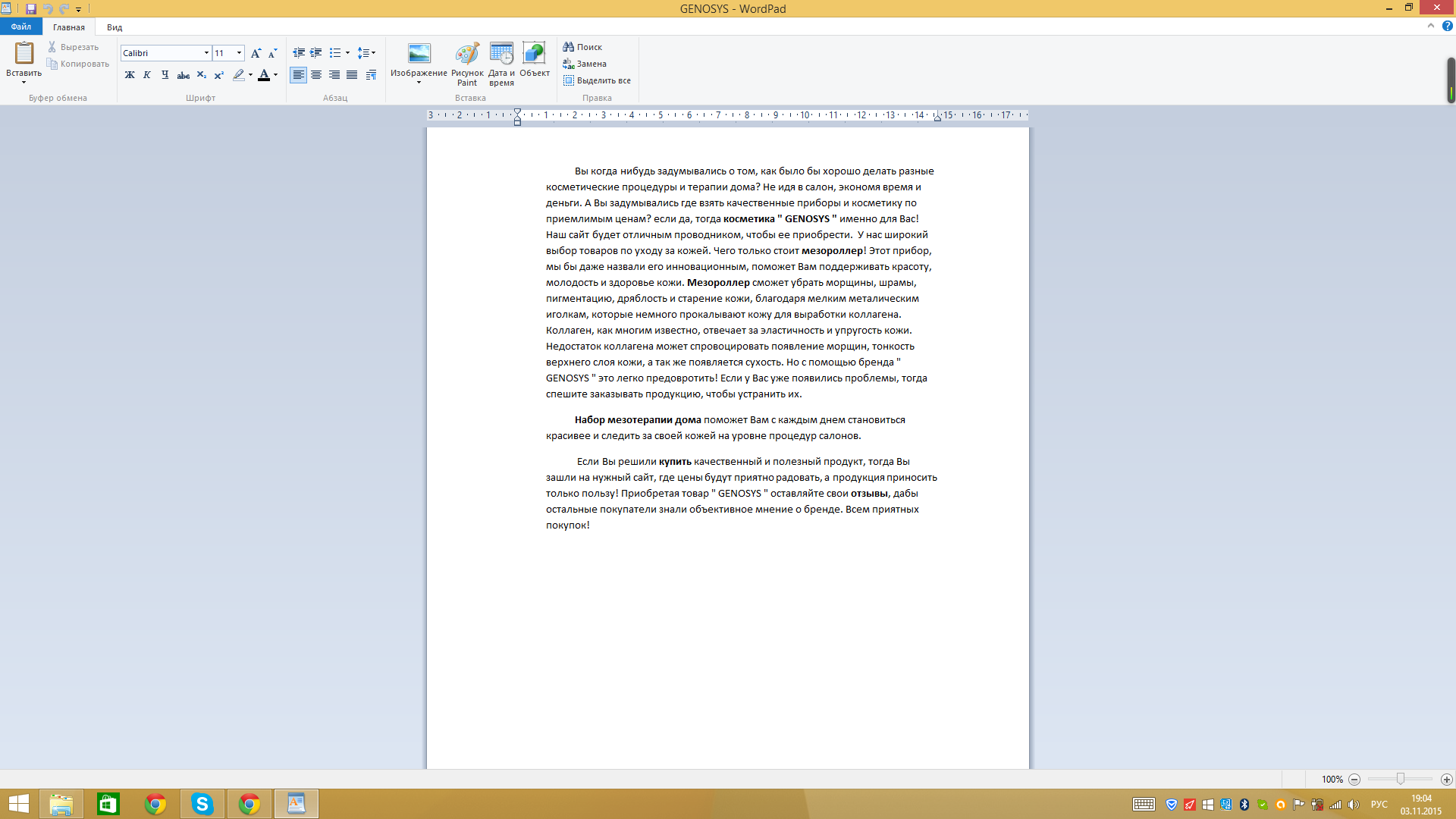Decrease paragraph indent
Viewport: 1456px width, 819px height.
coord(299,53)
